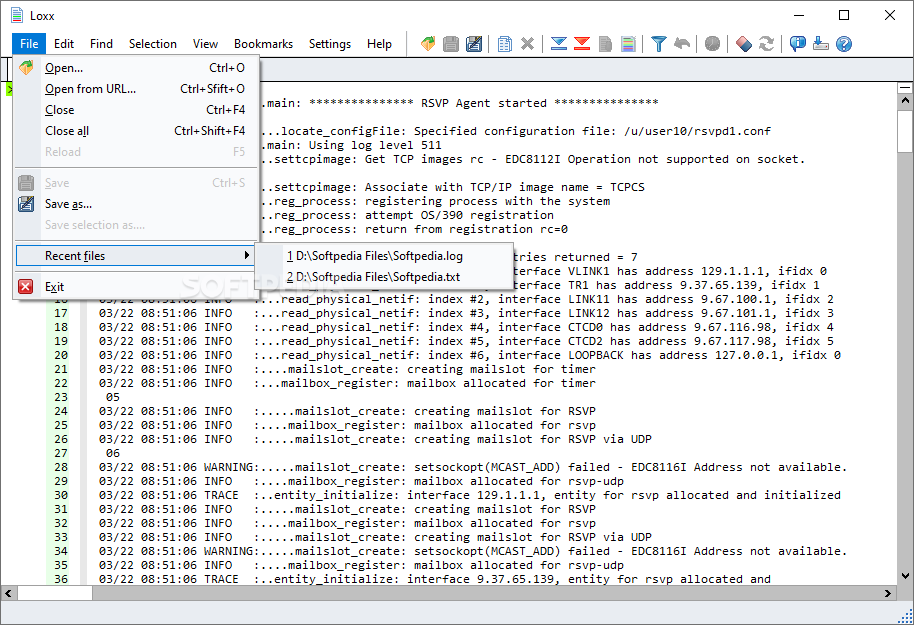Click the vertical scrollbar thumb
The image size is (914, 625).
(905, 130)
